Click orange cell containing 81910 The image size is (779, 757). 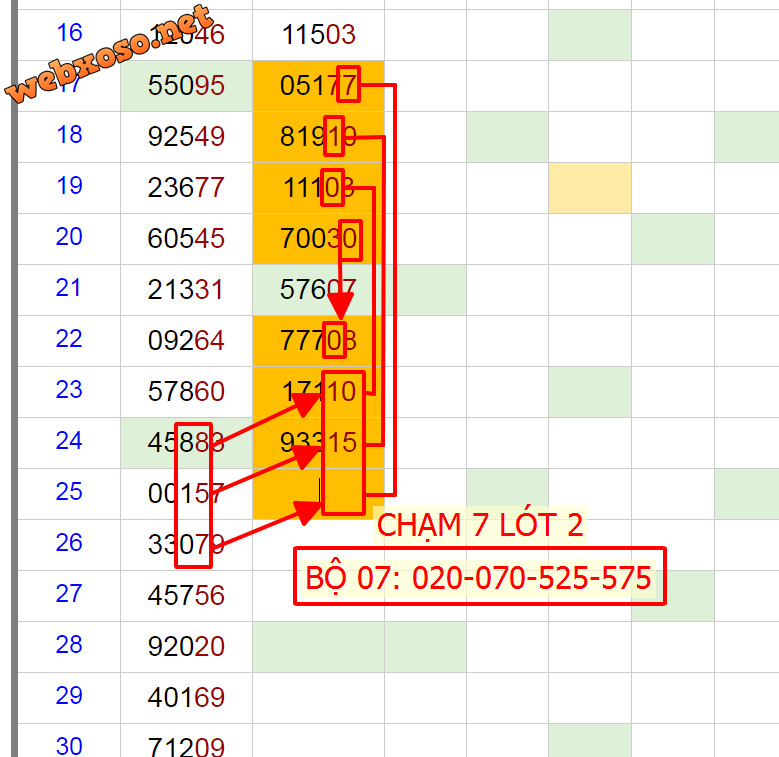click(x=318, y=137)
